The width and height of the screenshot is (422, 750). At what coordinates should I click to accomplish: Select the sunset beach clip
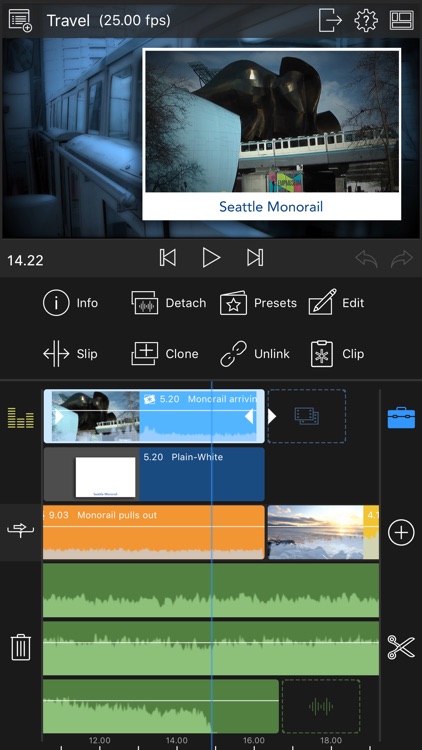[x=323, y=532]
